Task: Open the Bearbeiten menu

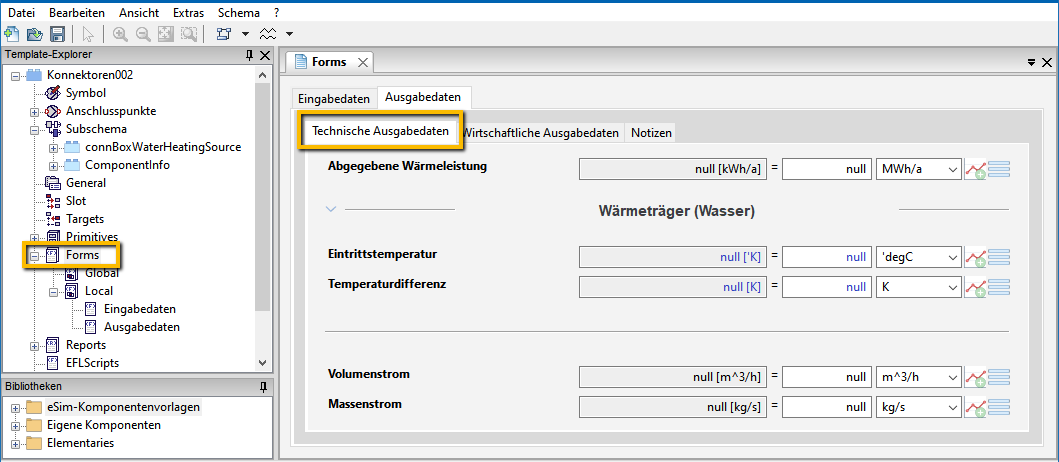Action: [76, 13]
